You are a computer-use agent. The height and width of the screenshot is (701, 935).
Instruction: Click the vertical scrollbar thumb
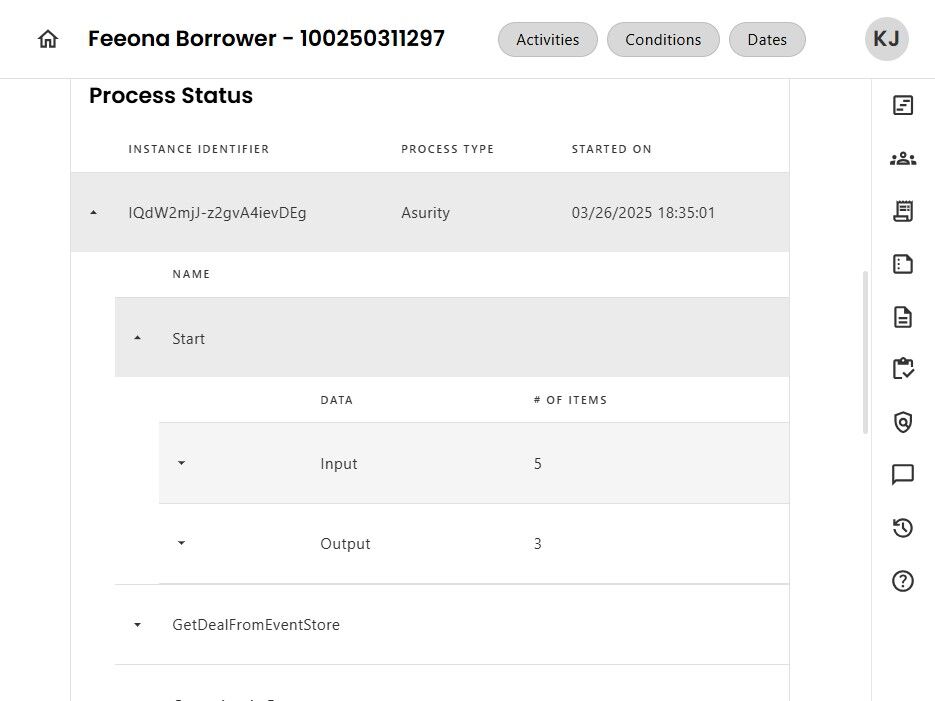tap(865, 352)
